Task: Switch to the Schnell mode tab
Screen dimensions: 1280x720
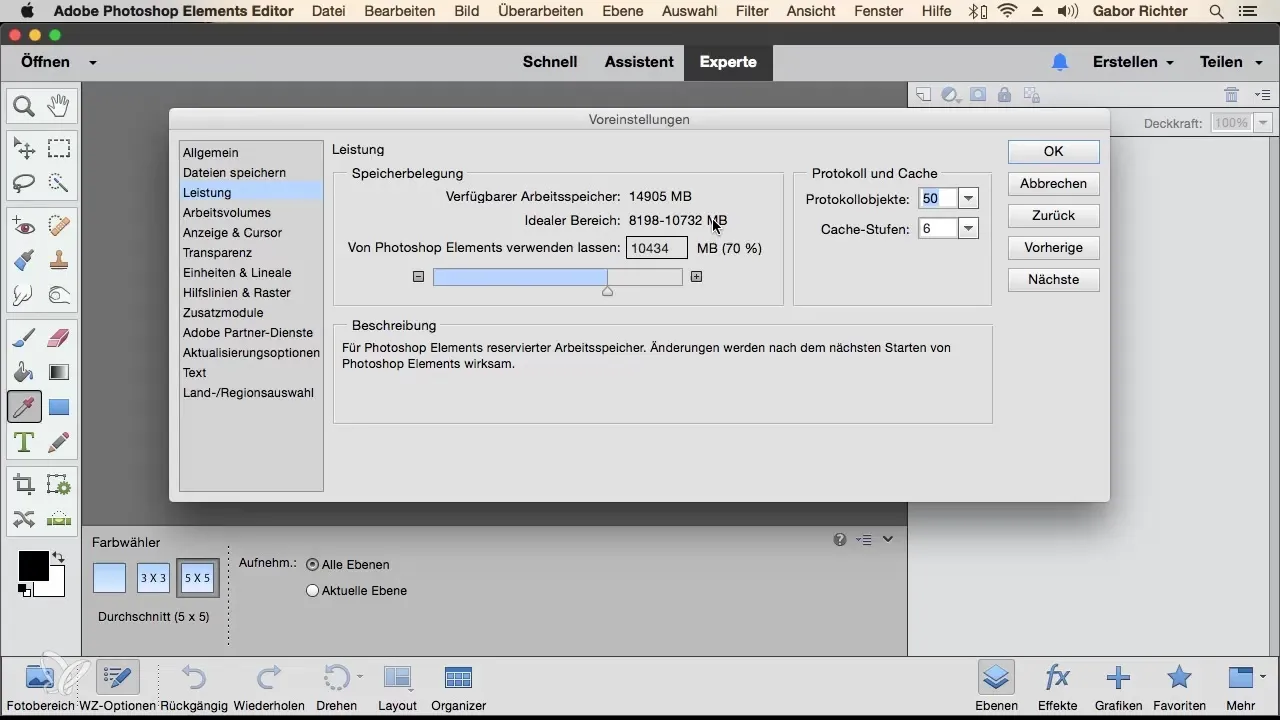Action: 550,62
